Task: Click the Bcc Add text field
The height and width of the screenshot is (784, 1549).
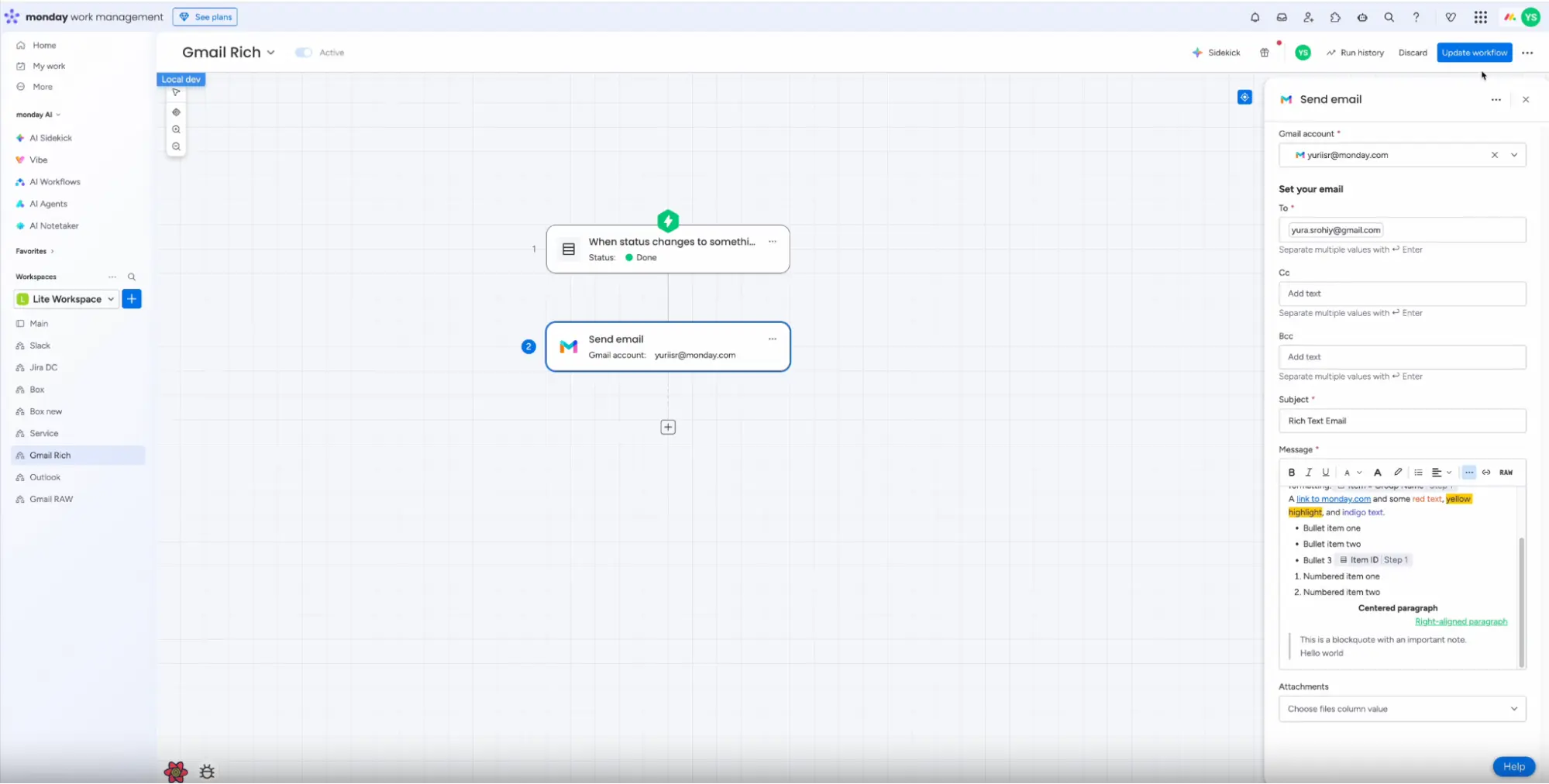Action: (x=1402, y=357)
